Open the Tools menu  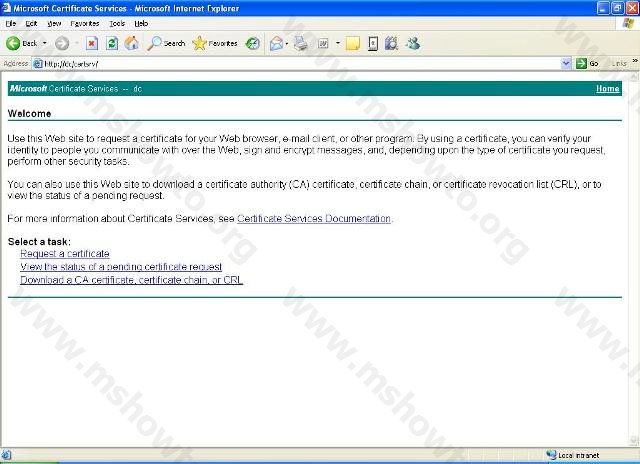pos(117,24)
